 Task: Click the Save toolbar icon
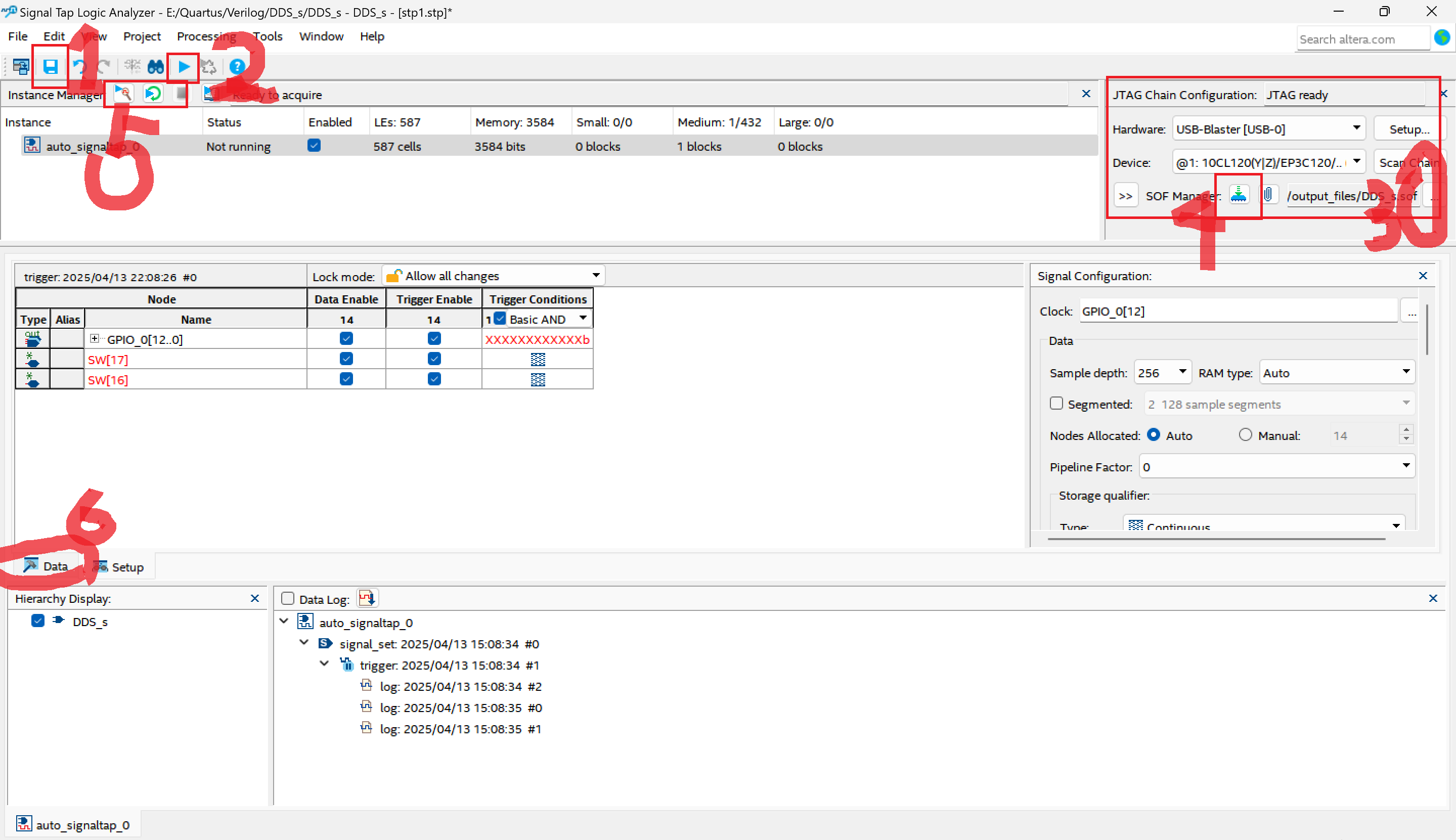tap(51, 67)
